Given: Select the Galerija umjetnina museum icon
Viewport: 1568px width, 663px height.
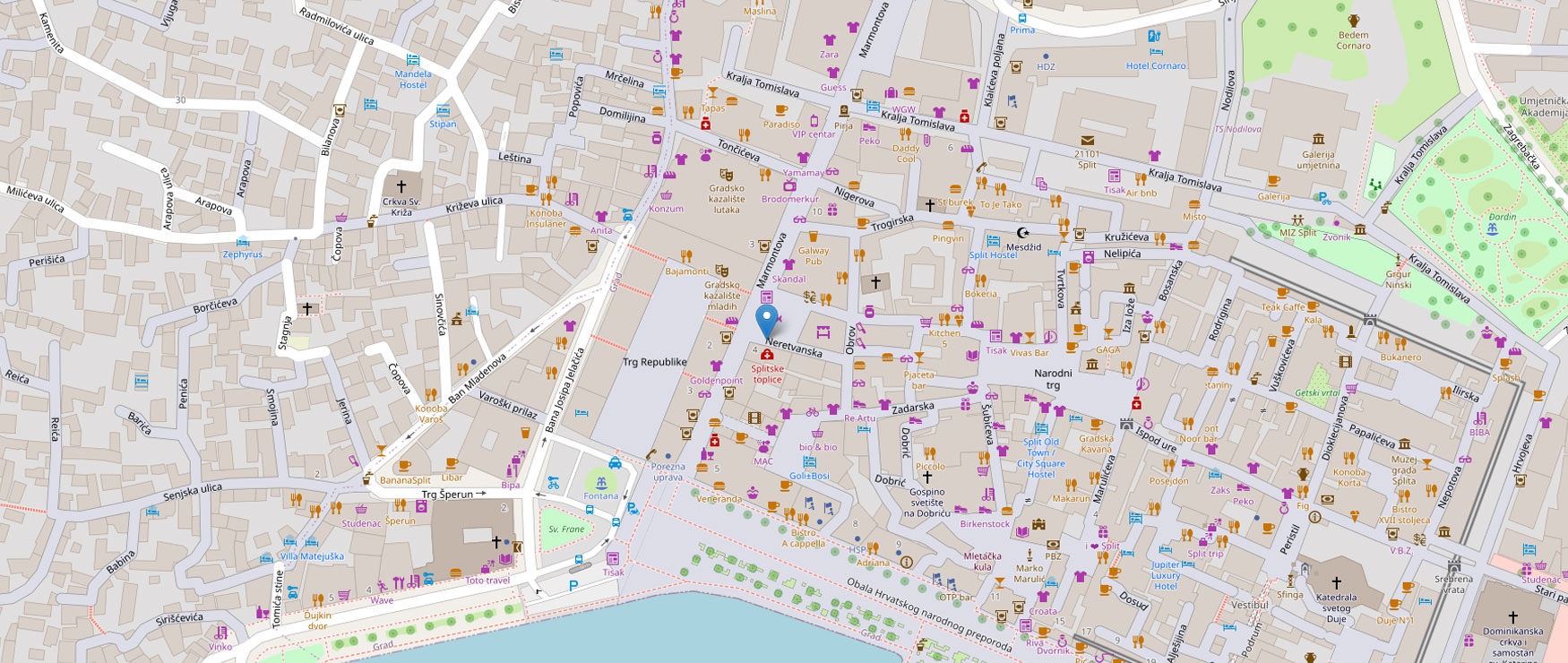Looking at the screenshot, I should pyautogui.click(x=1318, y=139).
